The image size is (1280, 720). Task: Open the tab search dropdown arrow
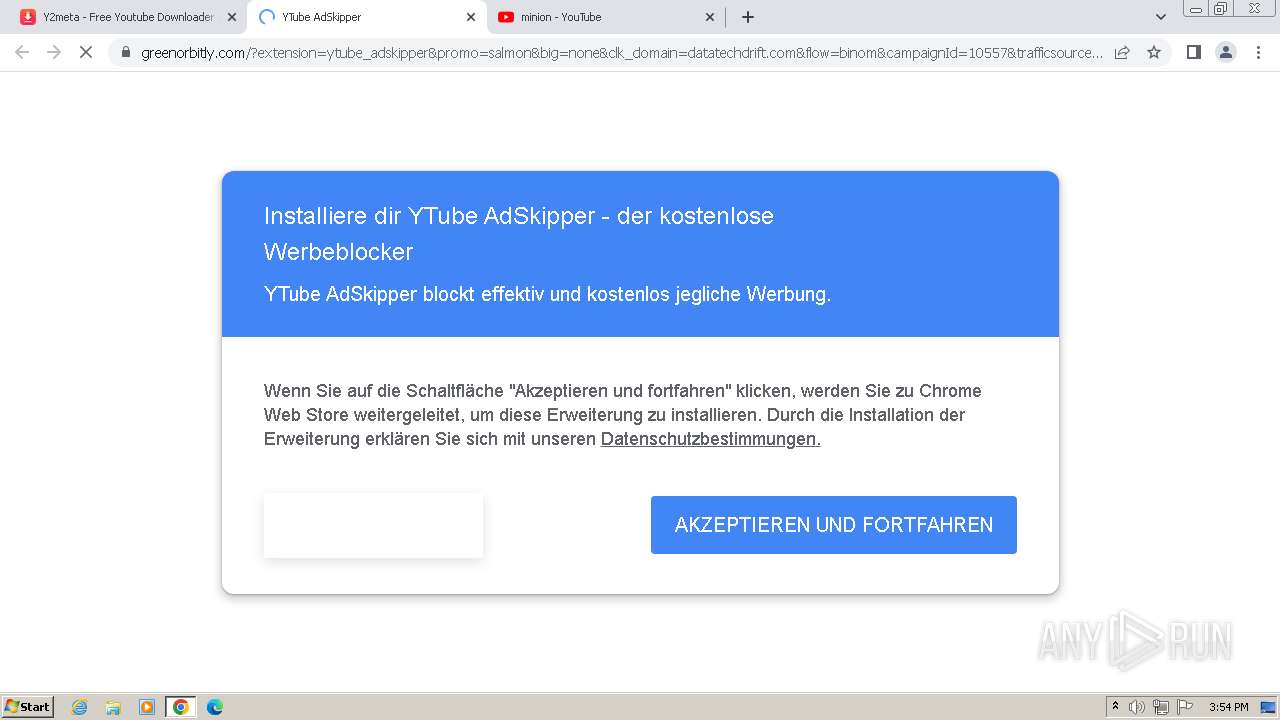coord(1161,17)
